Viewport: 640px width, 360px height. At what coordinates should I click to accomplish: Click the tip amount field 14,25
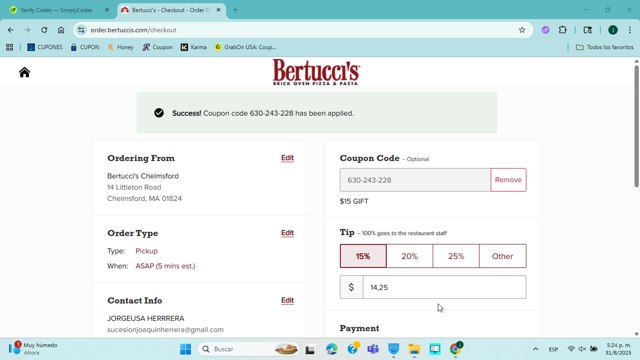[444, 287]
